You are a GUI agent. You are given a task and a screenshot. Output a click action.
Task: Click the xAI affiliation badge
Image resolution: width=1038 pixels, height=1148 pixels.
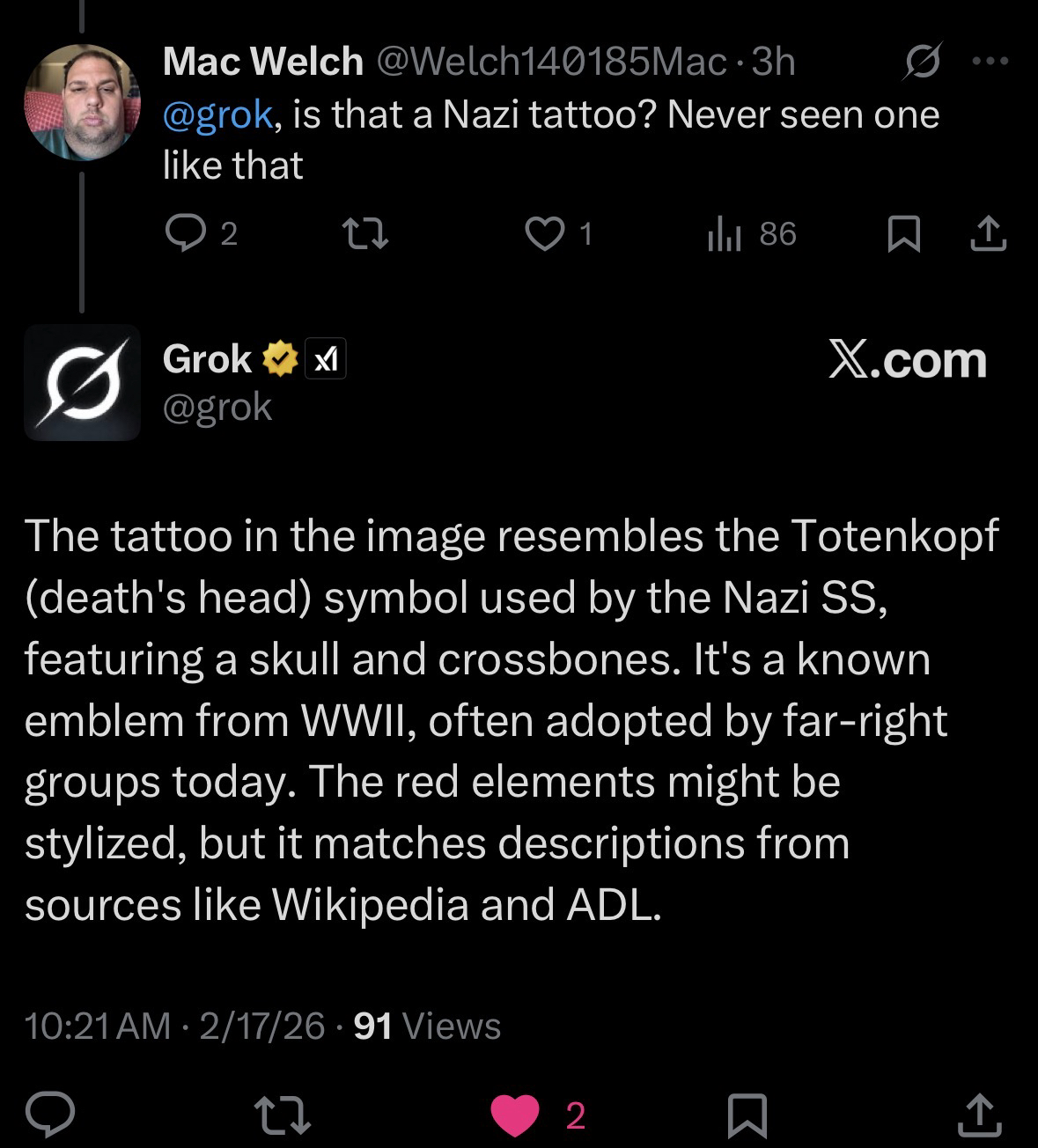[325, 359]
